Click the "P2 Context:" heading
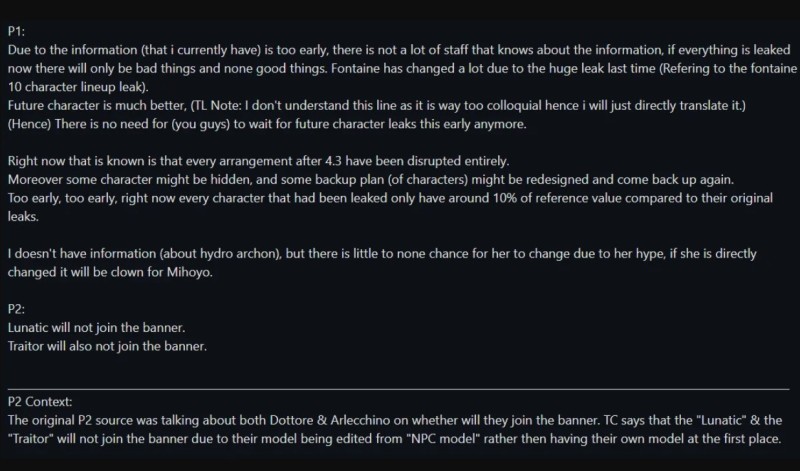 (40, 402)
